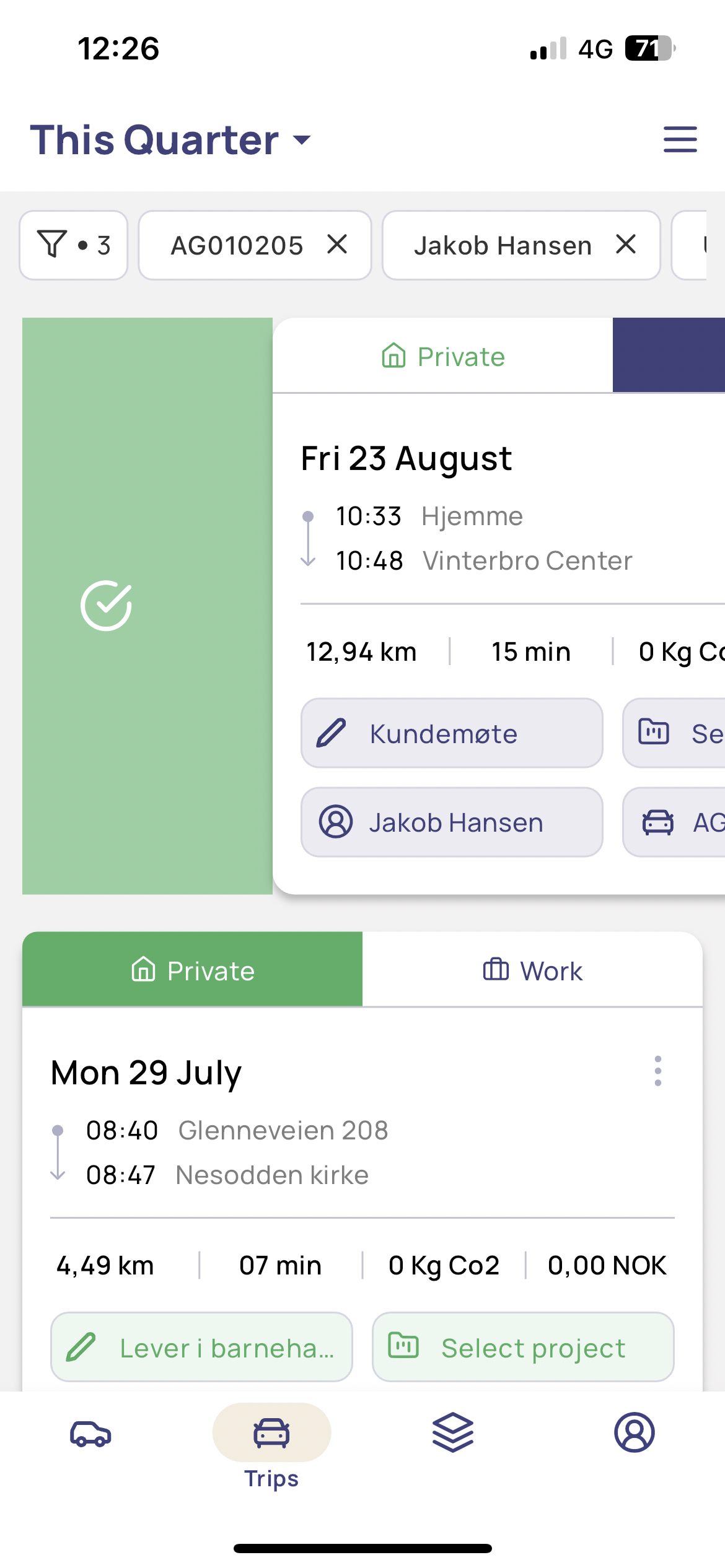725x1568 pixels.
Task: Edit the Lever i barneha… note
Action: (201, 1347)
